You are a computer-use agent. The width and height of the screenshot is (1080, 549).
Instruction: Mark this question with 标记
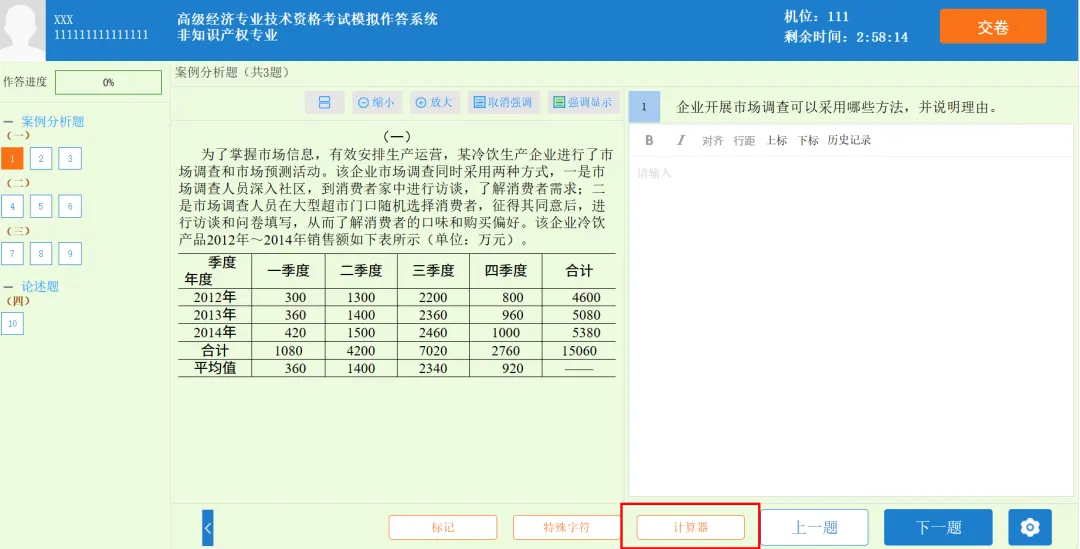coord(443,528)
